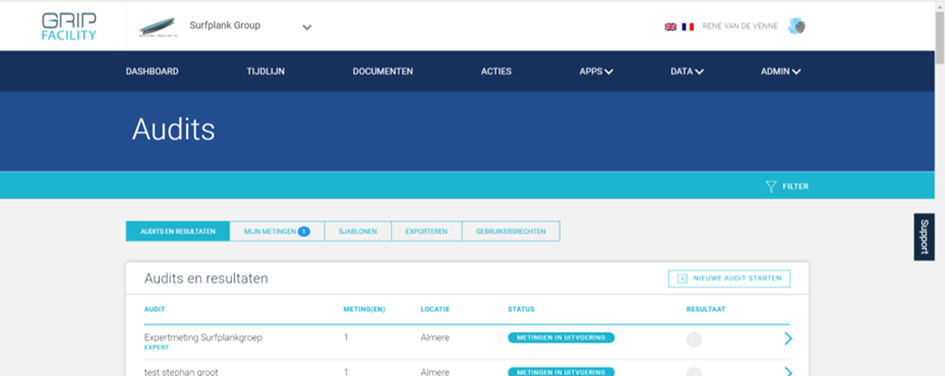Click the filter funnel icon
This screenshot has height=376, width=945.
(771, 186)
